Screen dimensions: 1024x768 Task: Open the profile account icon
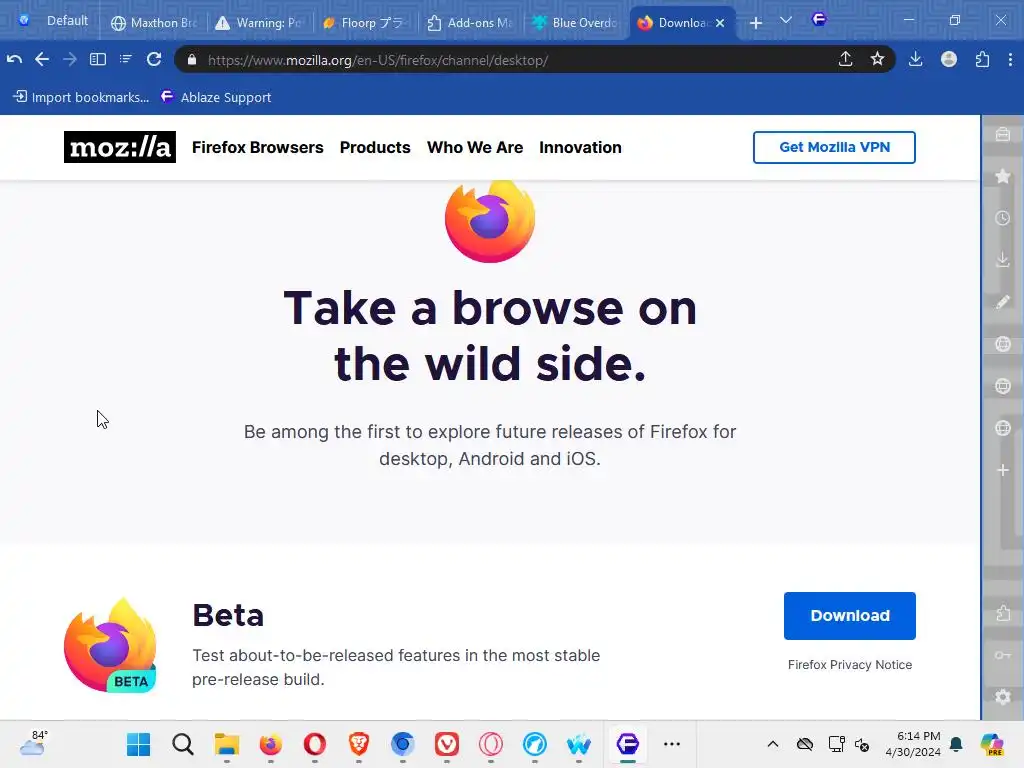(x=949, y=59)
